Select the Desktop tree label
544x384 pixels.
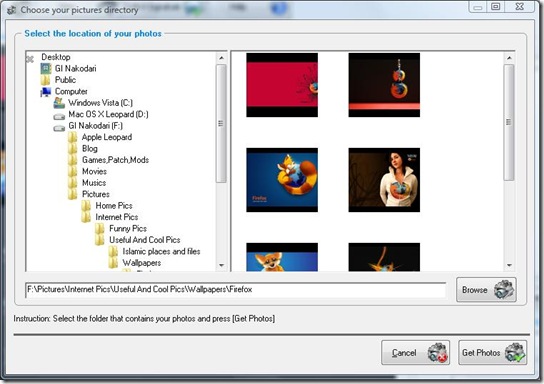(56, 57)
